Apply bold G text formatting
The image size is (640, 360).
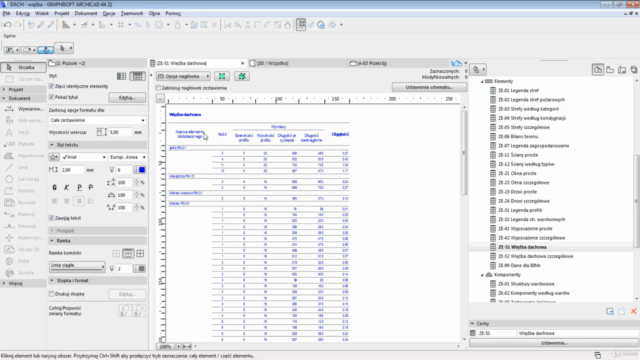coord(55,187)
